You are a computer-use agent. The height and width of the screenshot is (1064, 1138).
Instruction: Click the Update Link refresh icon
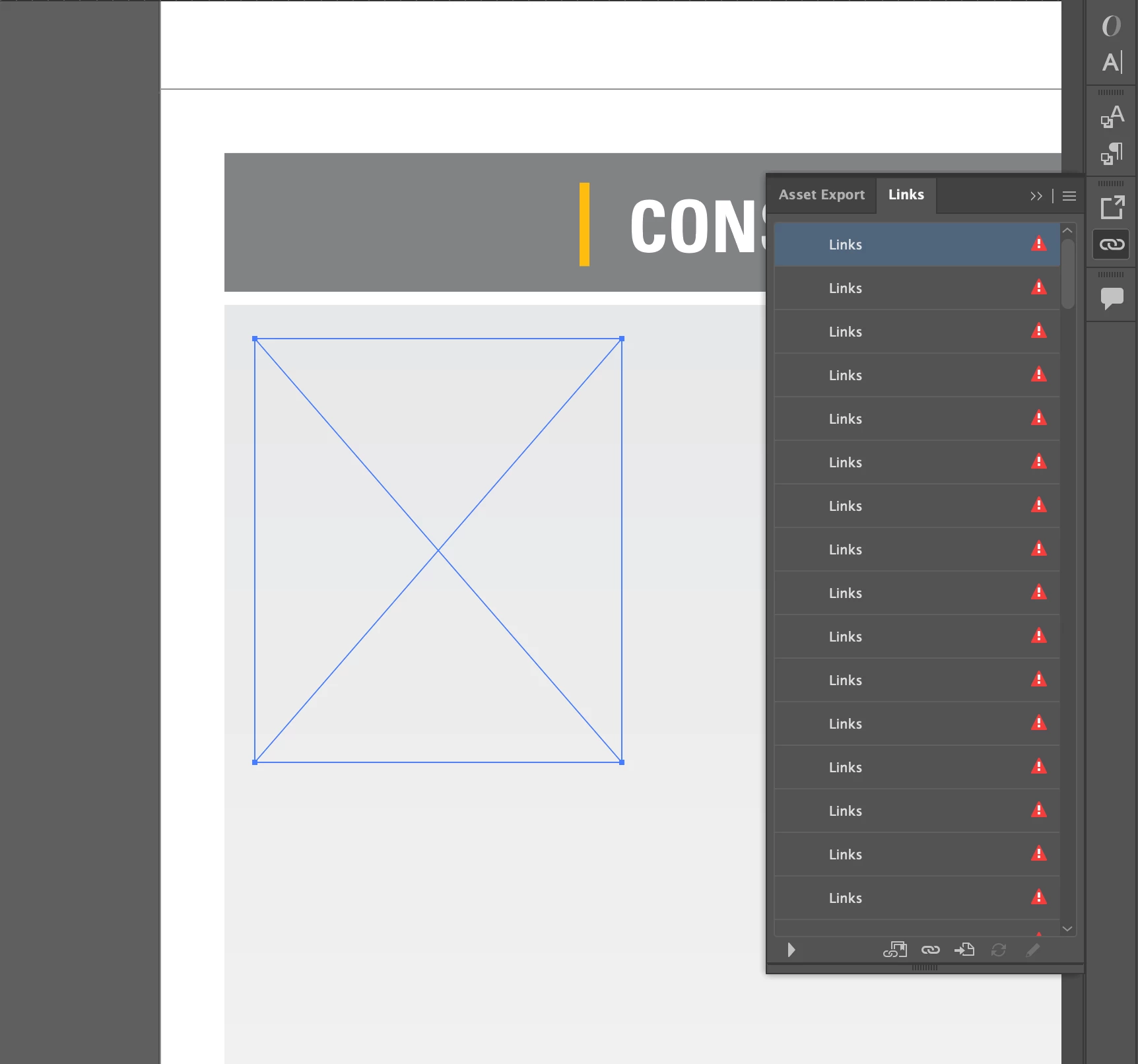coord(999,950)
